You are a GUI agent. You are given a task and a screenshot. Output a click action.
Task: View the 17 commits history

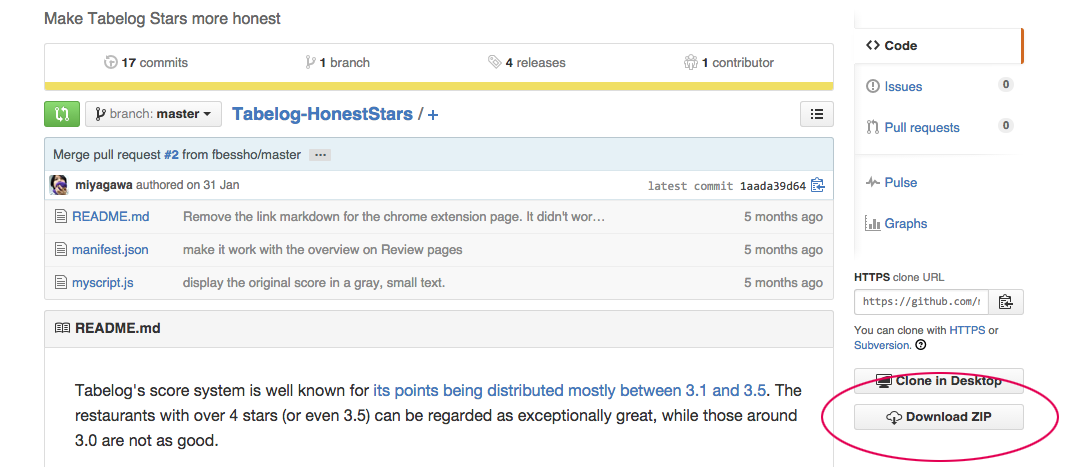pyautogui.click(x=146, y=63)
